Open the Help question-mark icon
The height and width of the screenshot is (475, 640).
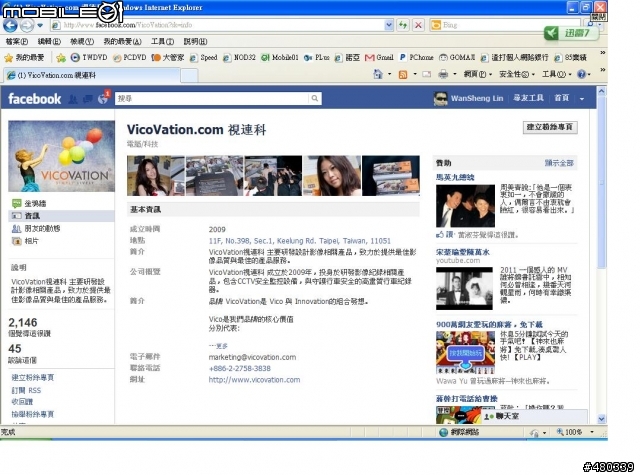point(582,74)
